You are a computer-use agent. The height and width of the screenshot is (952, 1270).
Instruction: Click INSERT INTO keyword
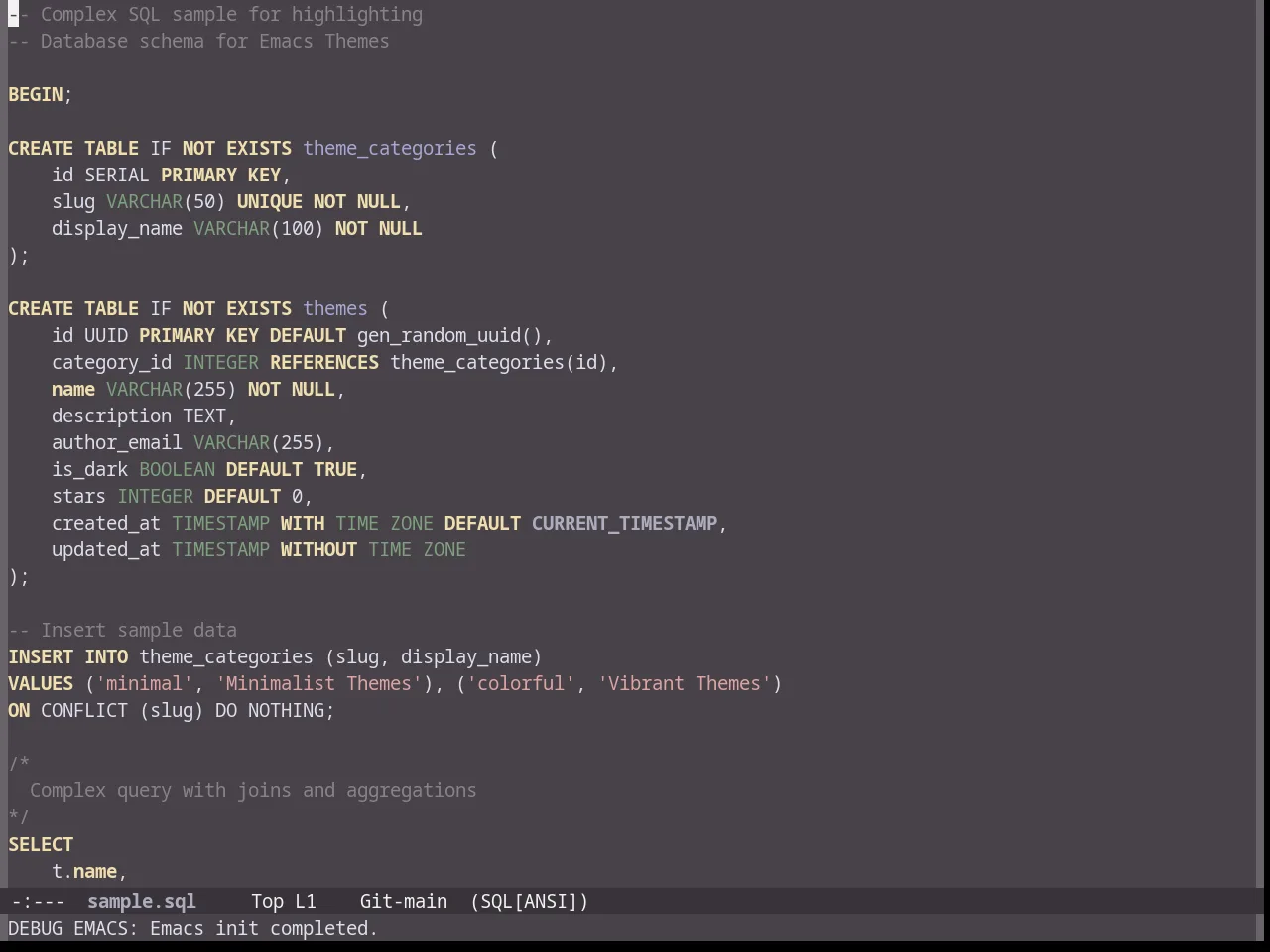[x=67, y=656]
